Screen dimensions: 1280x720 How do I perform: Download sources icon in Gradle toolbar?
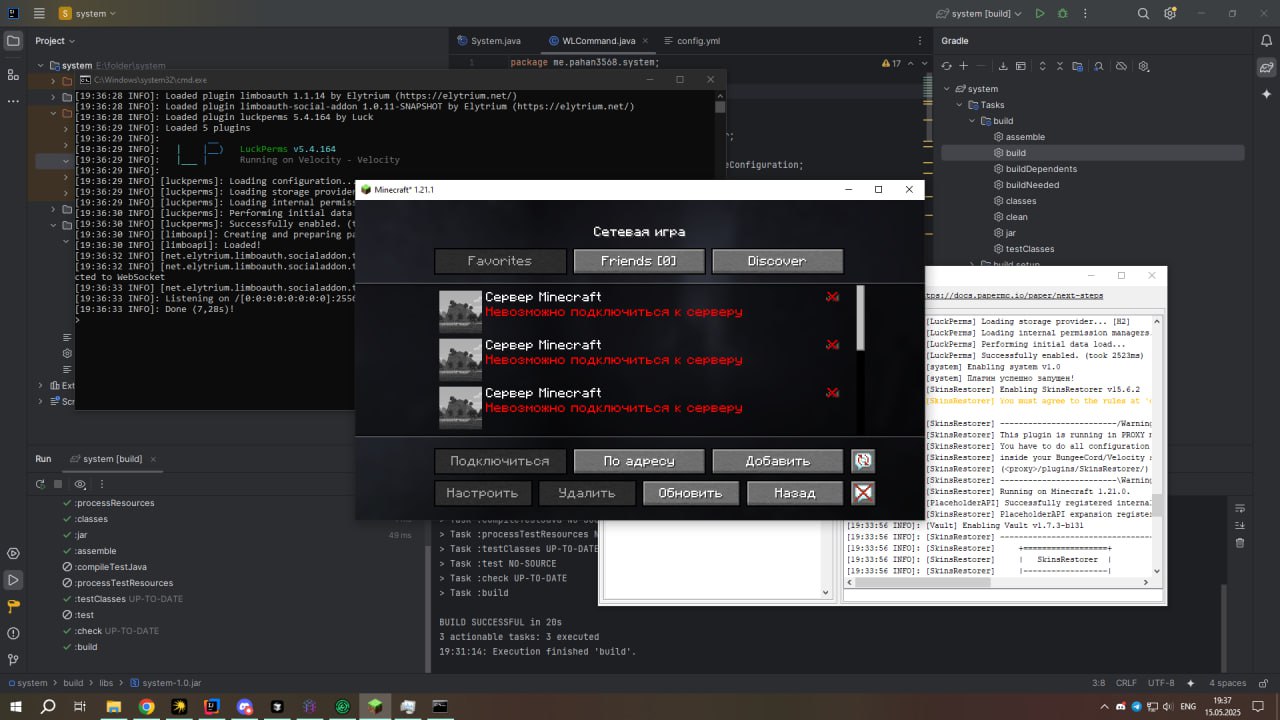coord(1004,66)
